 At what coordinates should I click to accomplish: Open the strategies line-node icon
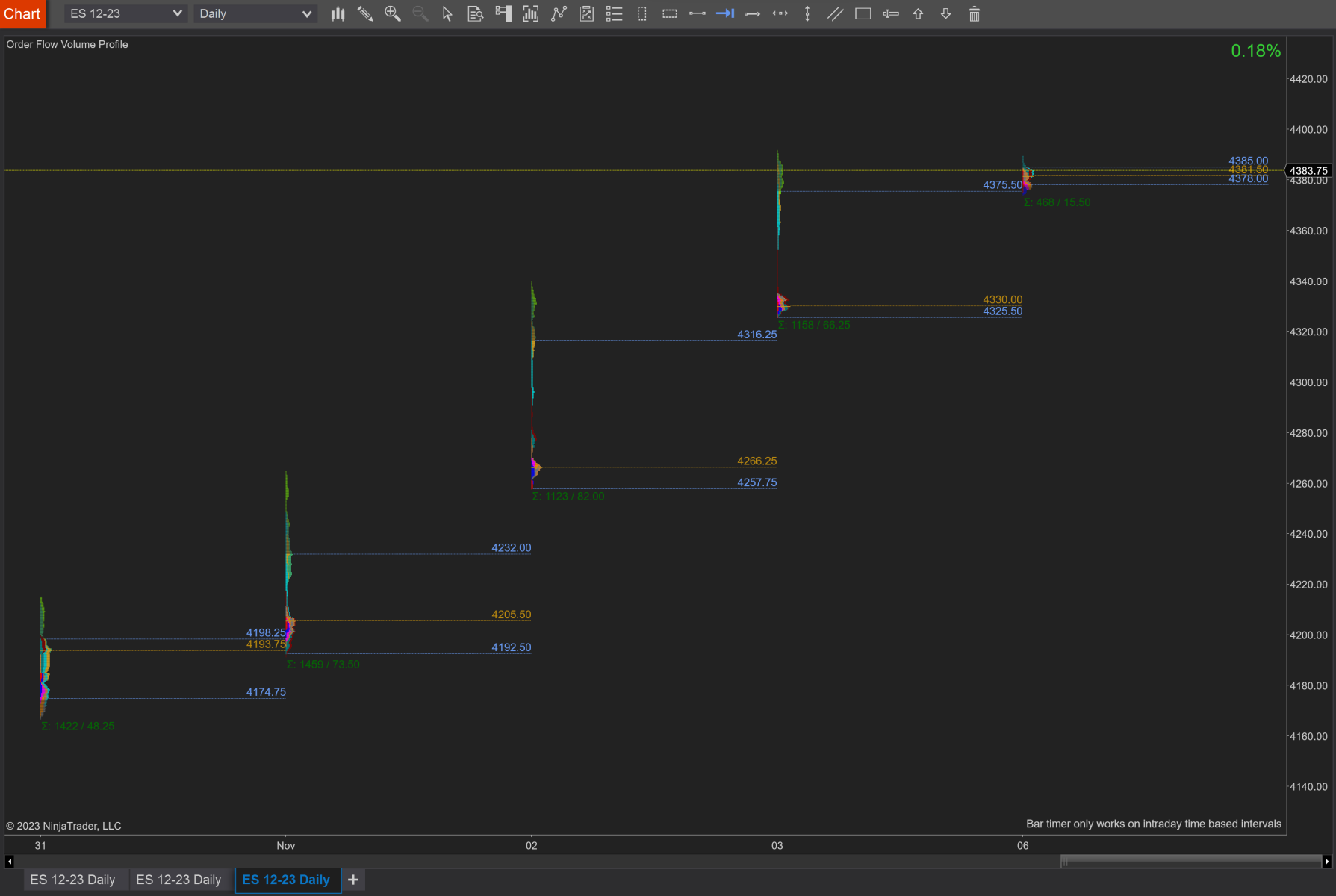point(559,13)
